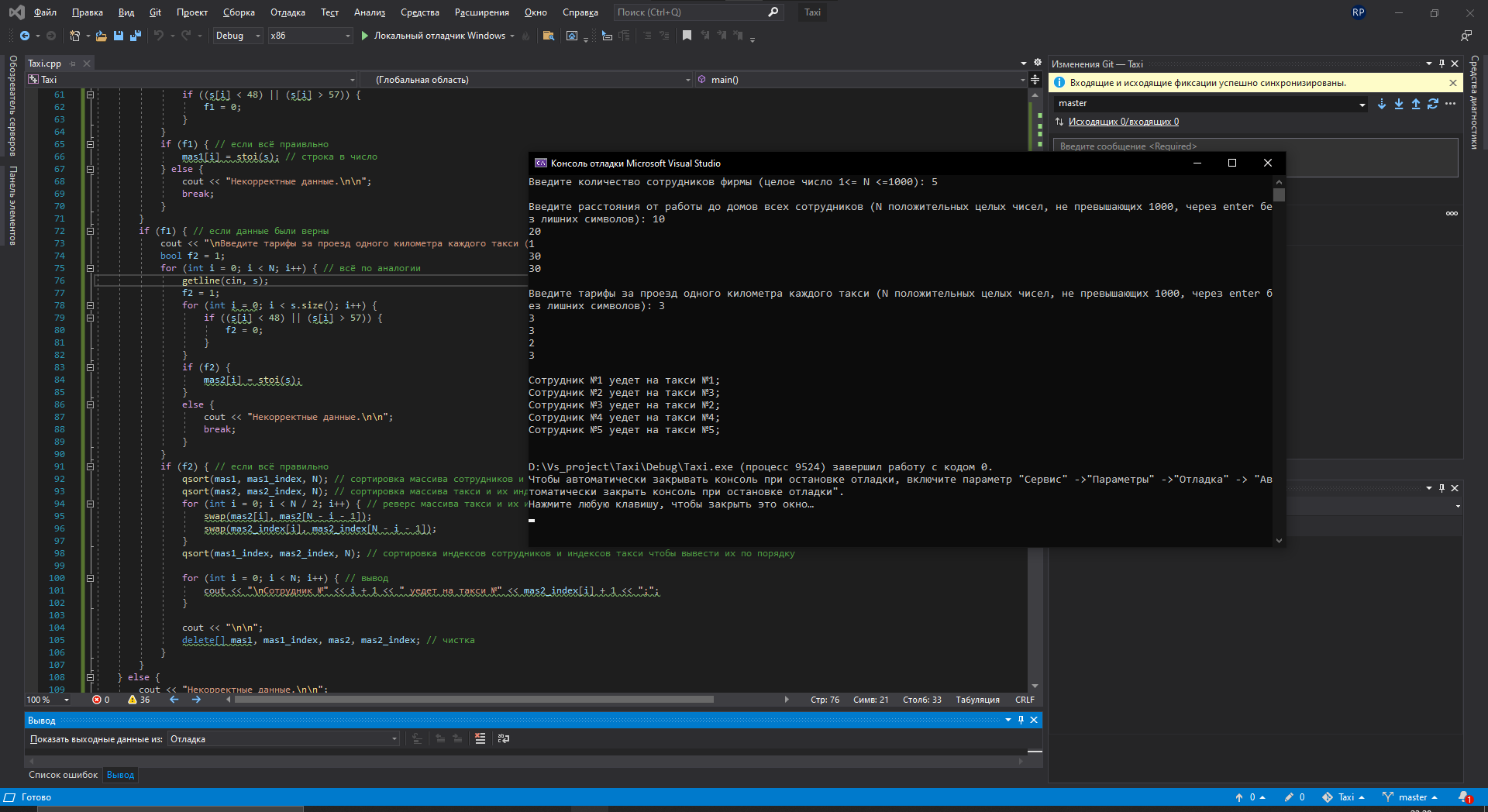Click the debug console vertical scrollbar thumb

(x=1279, y=194)
